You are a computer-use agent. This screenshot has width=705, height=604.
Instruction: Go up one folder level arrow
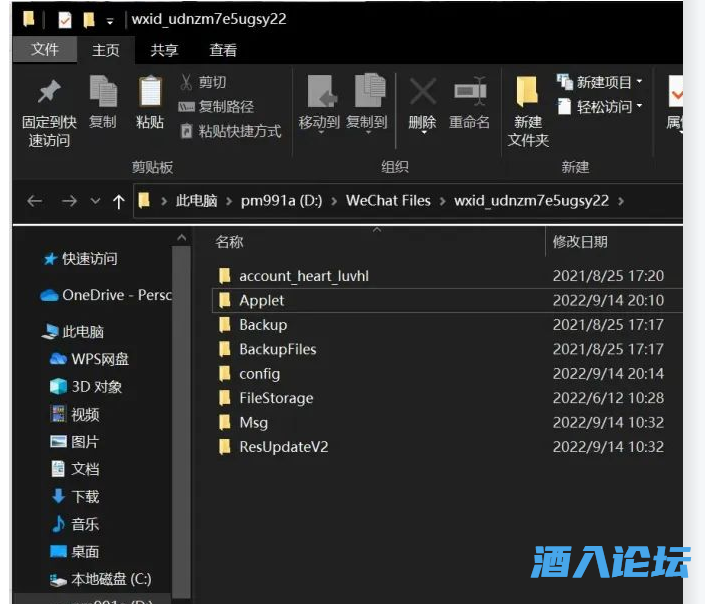119,201
